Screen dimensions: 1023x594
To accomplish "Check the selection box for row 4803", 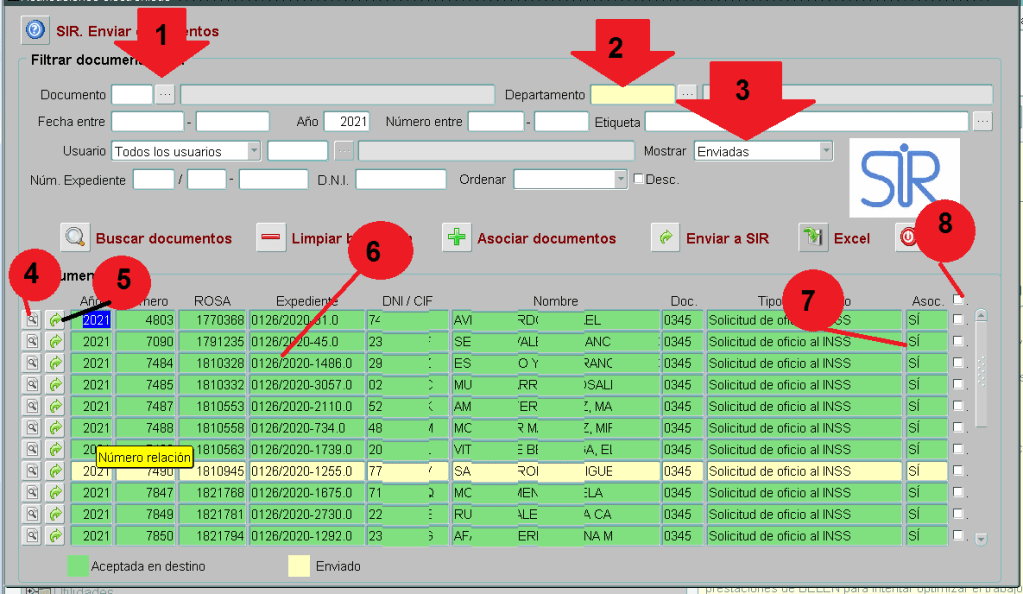I will coord(959,320).
